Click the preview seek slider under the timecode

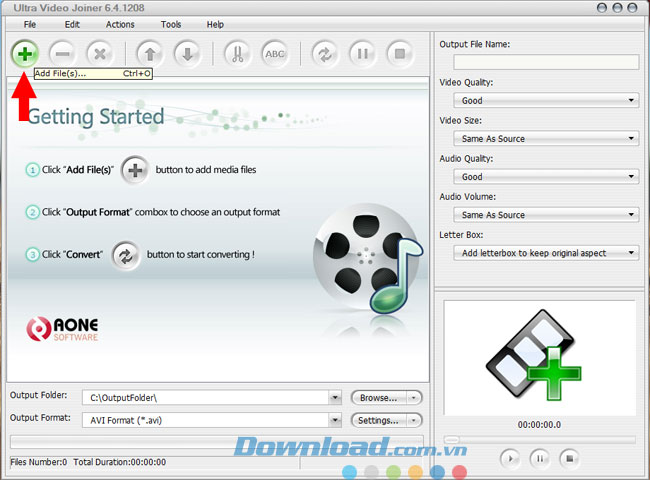click(x=538, y=439)
